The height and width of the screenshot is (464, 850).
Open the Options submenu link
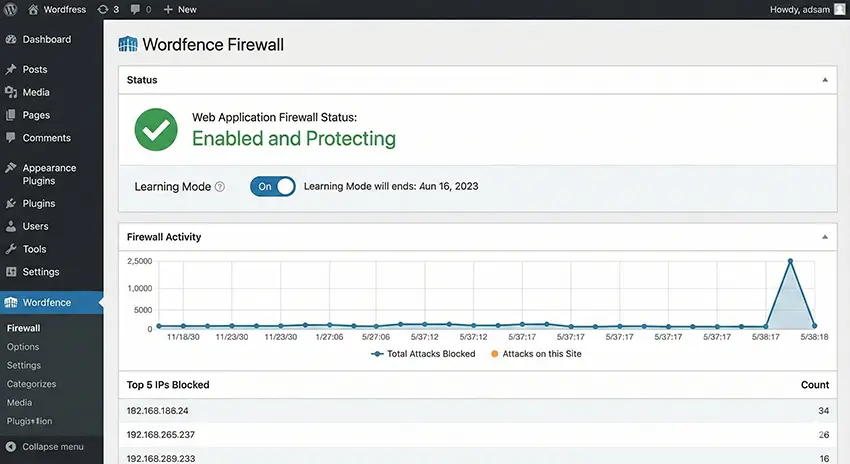(23, 346)
